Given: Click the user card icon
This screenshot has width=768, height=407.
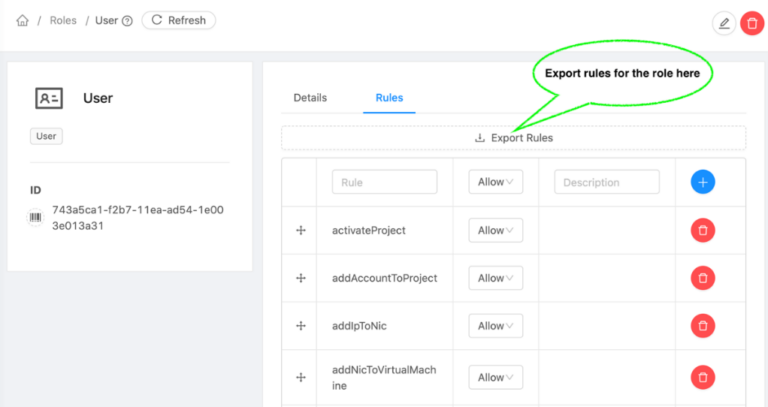Looking at the screenshot, I should (x=49, y=98).
